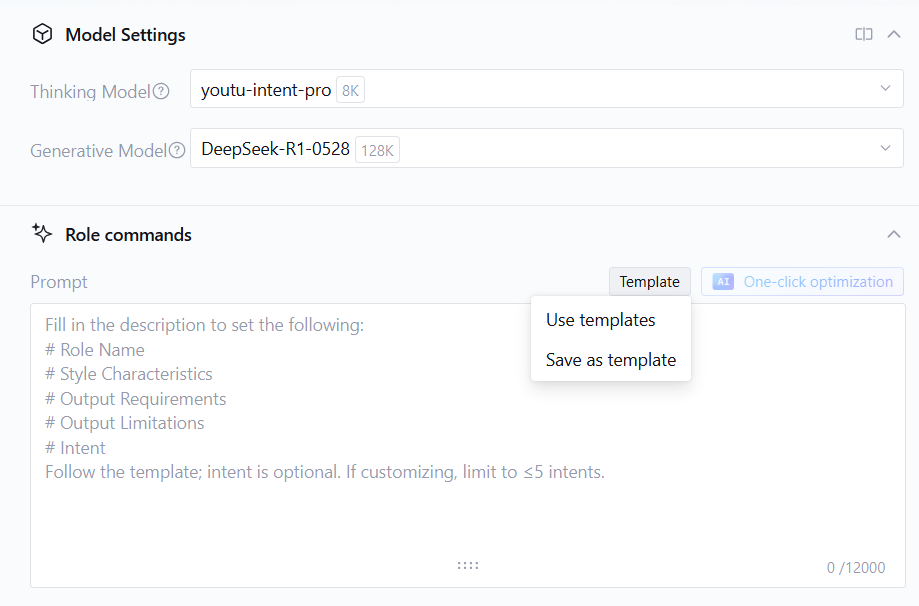
Task: Collapse the Model Settings section
Action: click(894, 34)
